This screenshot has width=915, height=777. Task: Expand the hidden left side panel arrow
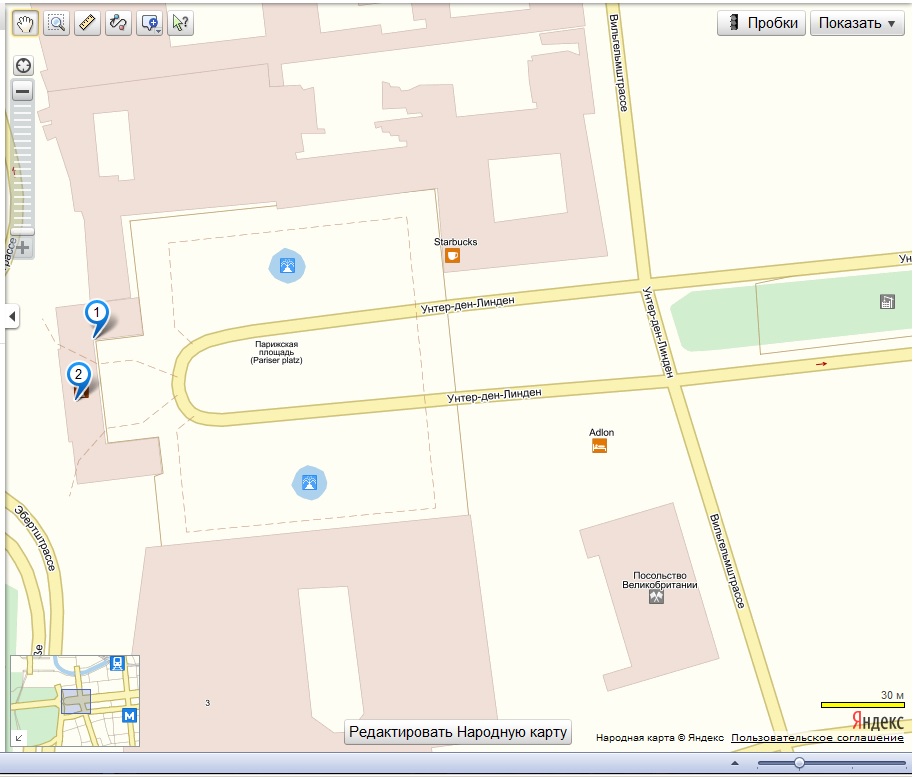(x=11, y=317)
